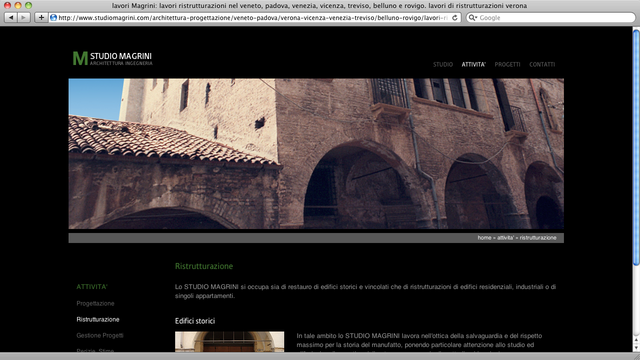Click the ristrutturazione breadcrumb link
Viewport: 640px width, 360px height.
coord(538,238)
